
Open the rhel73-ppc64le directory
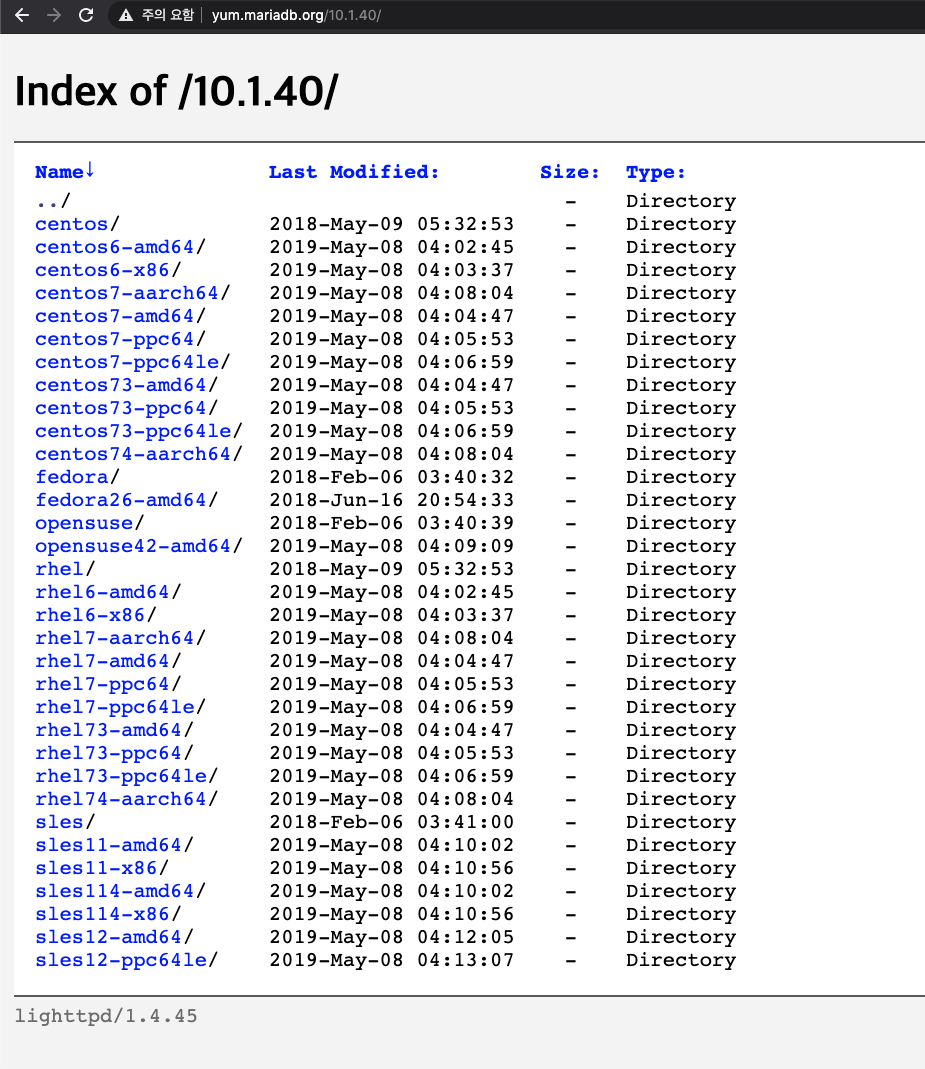(121, 777)
